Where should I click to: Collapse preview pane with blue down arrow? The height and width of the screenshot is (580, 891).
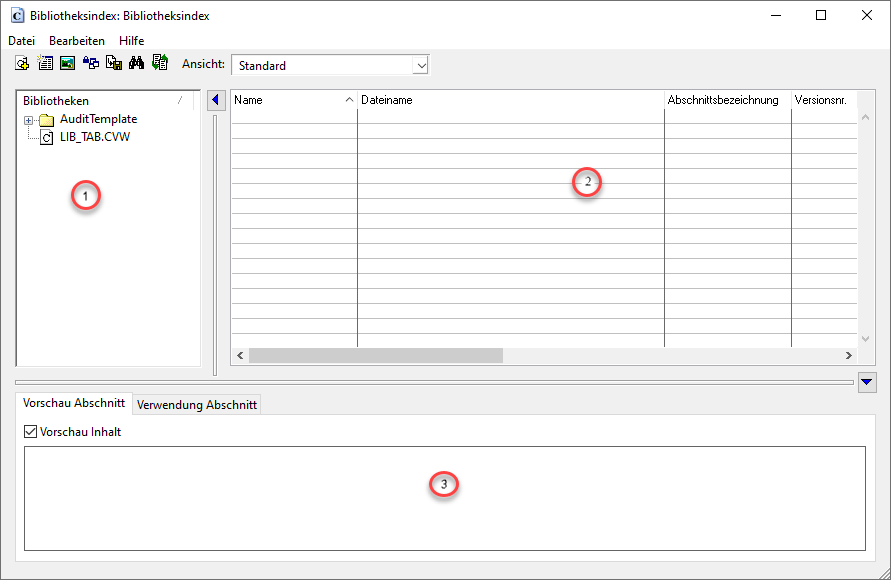(867, 382)
